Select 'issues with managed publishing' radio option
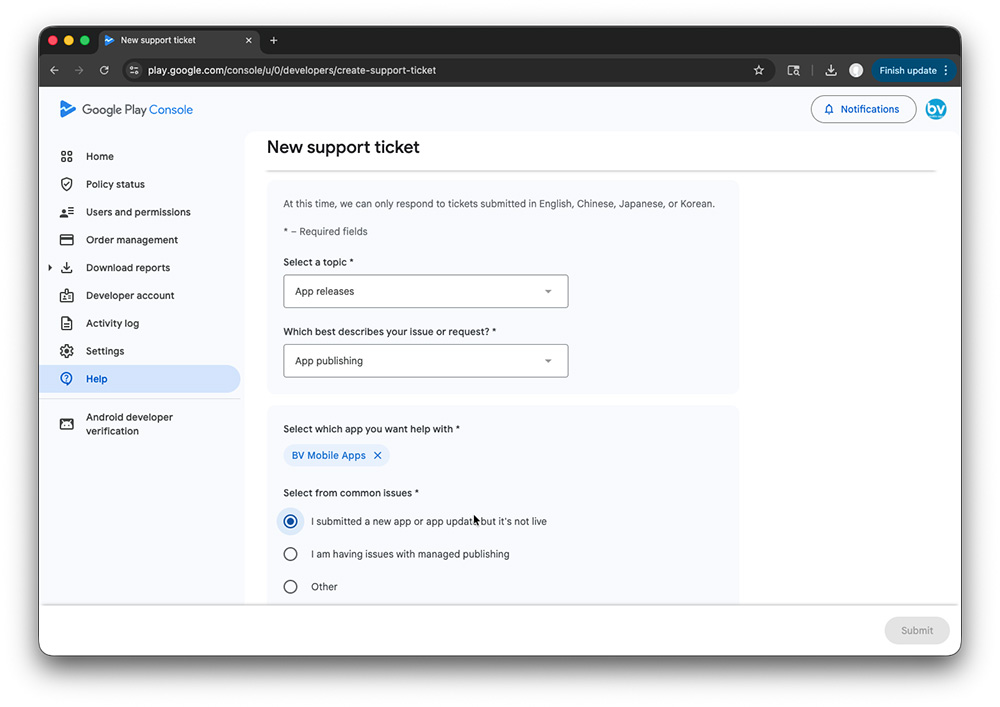 (290, 554)
